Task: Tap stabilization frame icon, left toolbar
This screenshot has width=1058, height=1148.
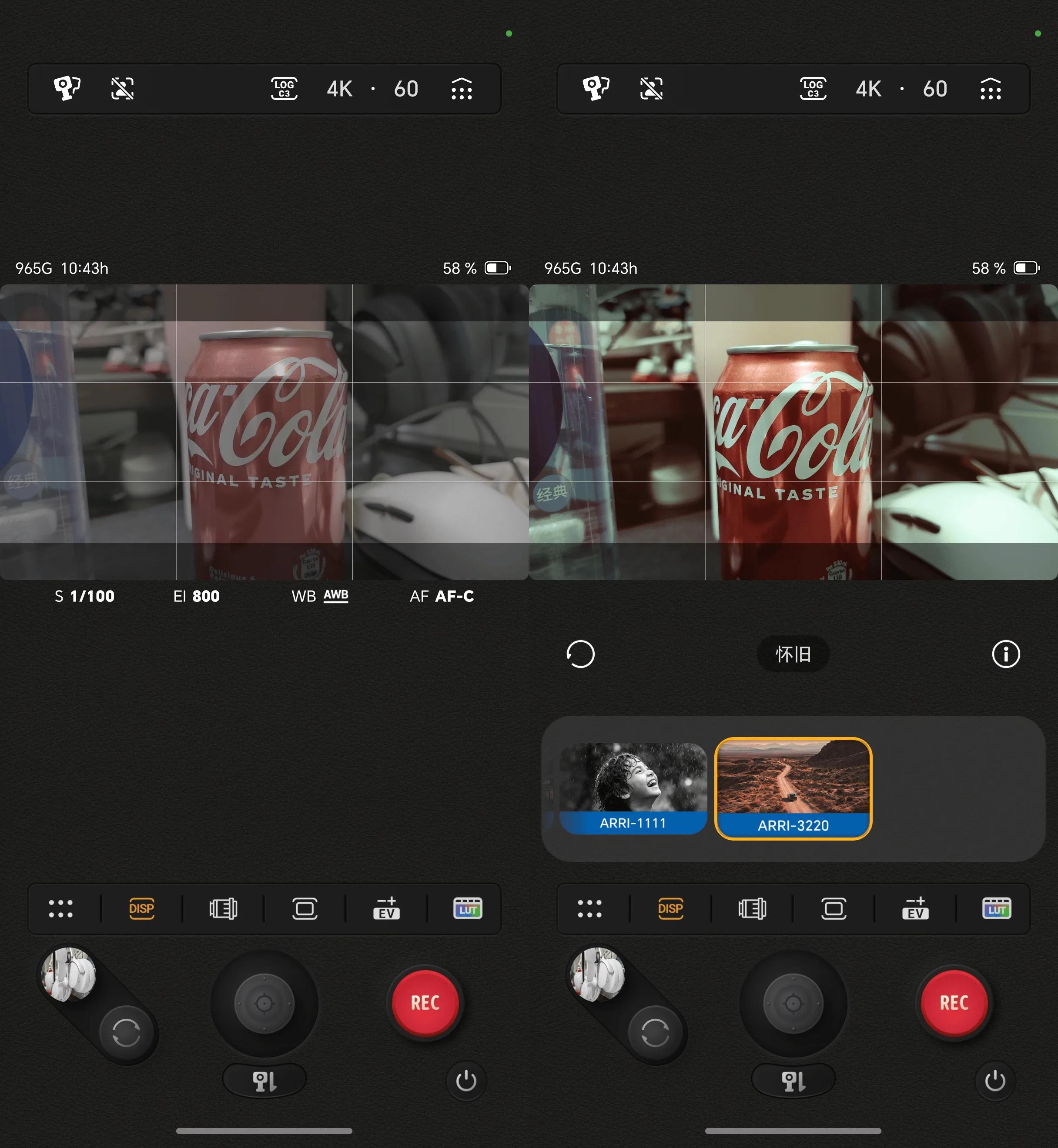Action: pyautogui.click(x=223, y=908)
